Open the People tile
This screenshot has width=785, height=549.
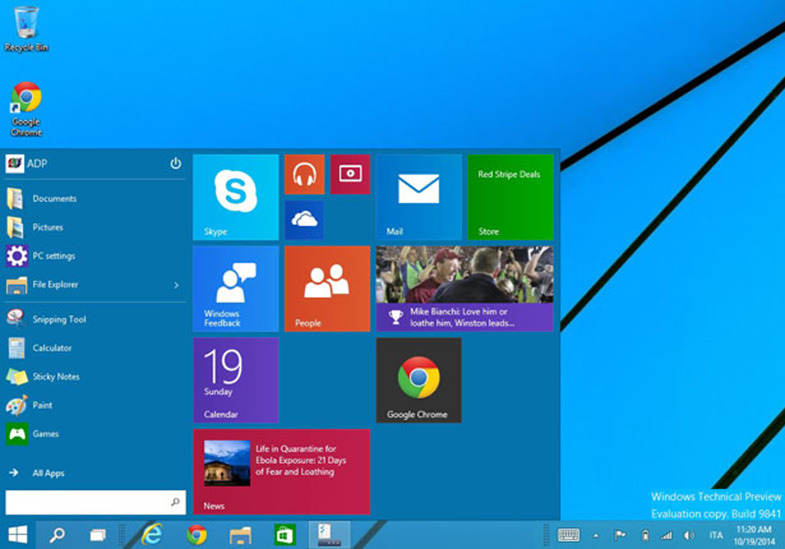(327, 289)
